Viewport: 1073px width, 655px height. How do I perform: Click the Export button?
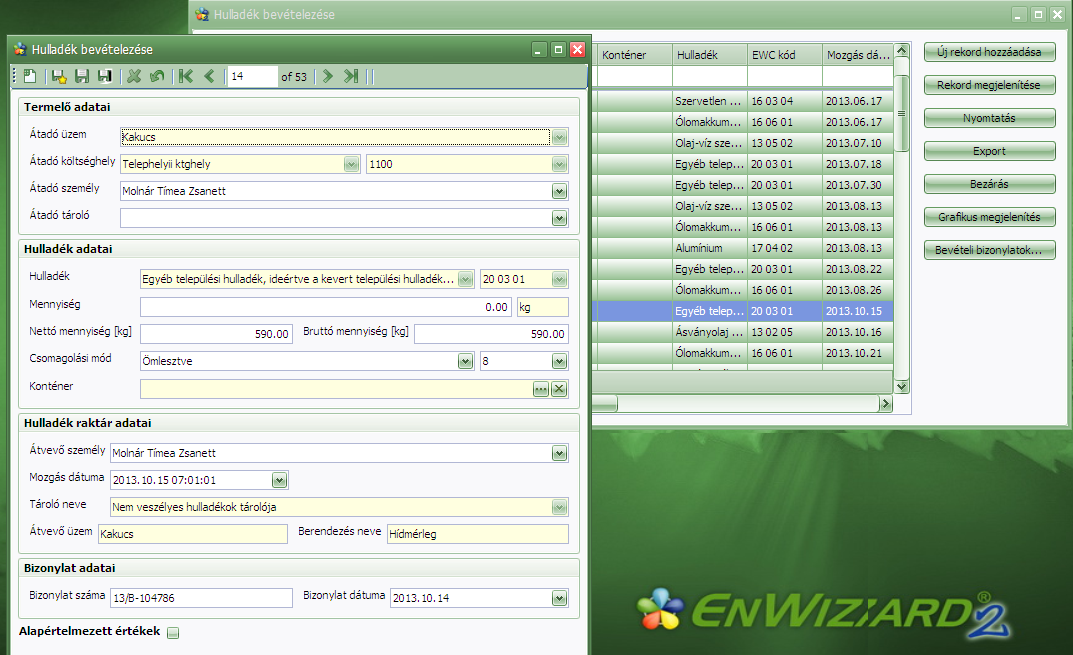[990, 151]
